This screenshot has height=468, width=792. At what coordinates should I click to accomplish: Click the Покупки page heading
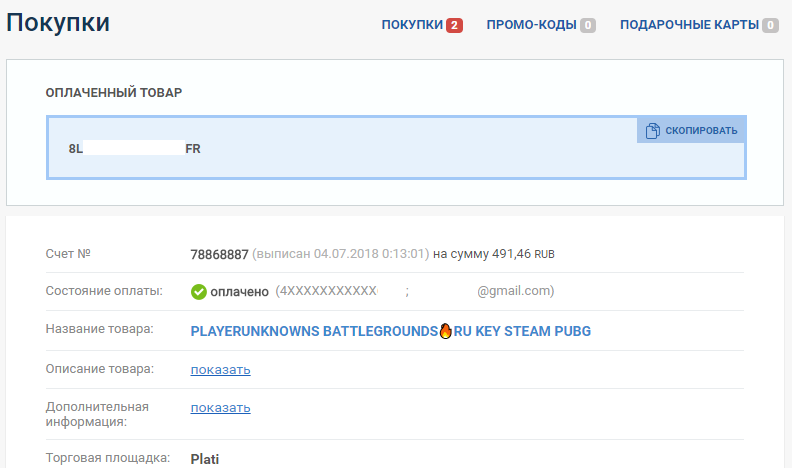pyautogui.click(x=58, y=23)
